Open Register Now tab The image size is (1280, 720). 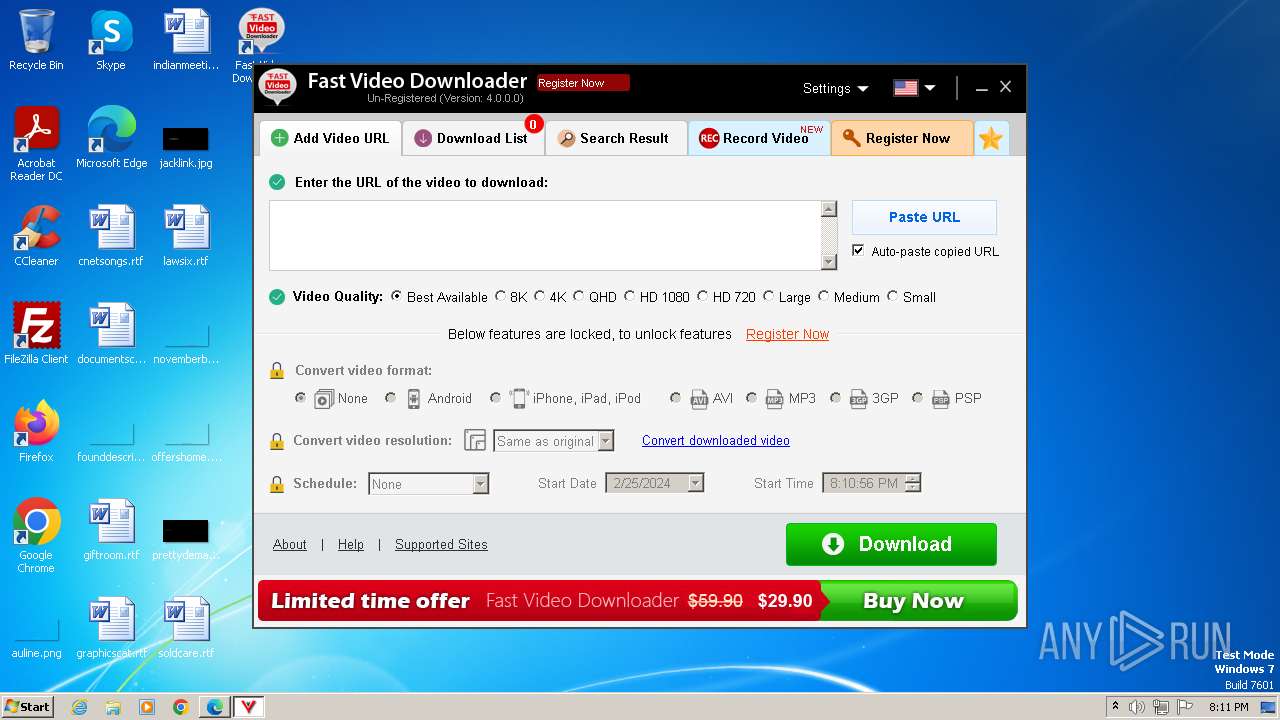click(x=902, y=139)
